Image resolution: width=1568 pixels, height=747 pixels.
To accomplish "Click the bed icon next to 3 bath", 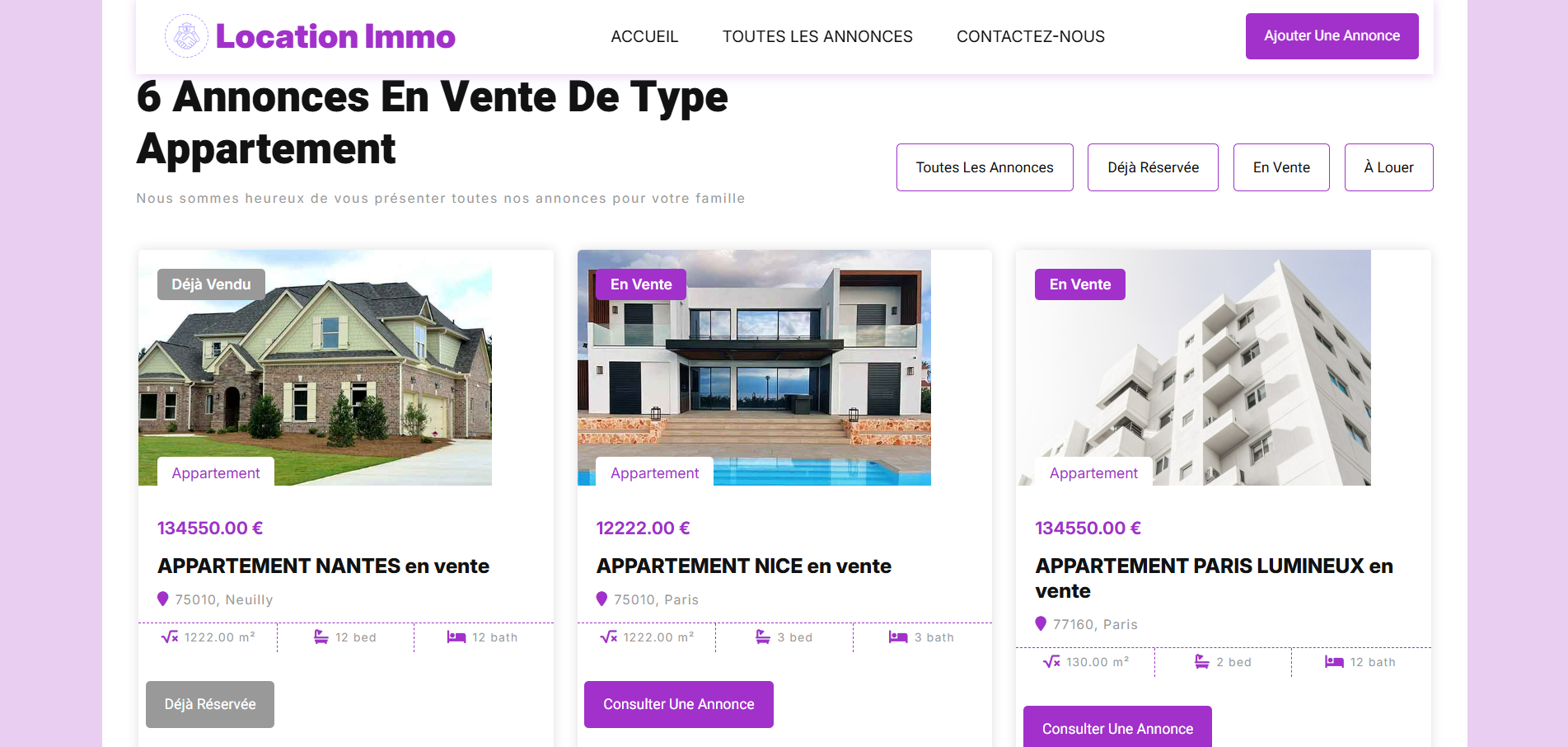I will pos(898,637).
